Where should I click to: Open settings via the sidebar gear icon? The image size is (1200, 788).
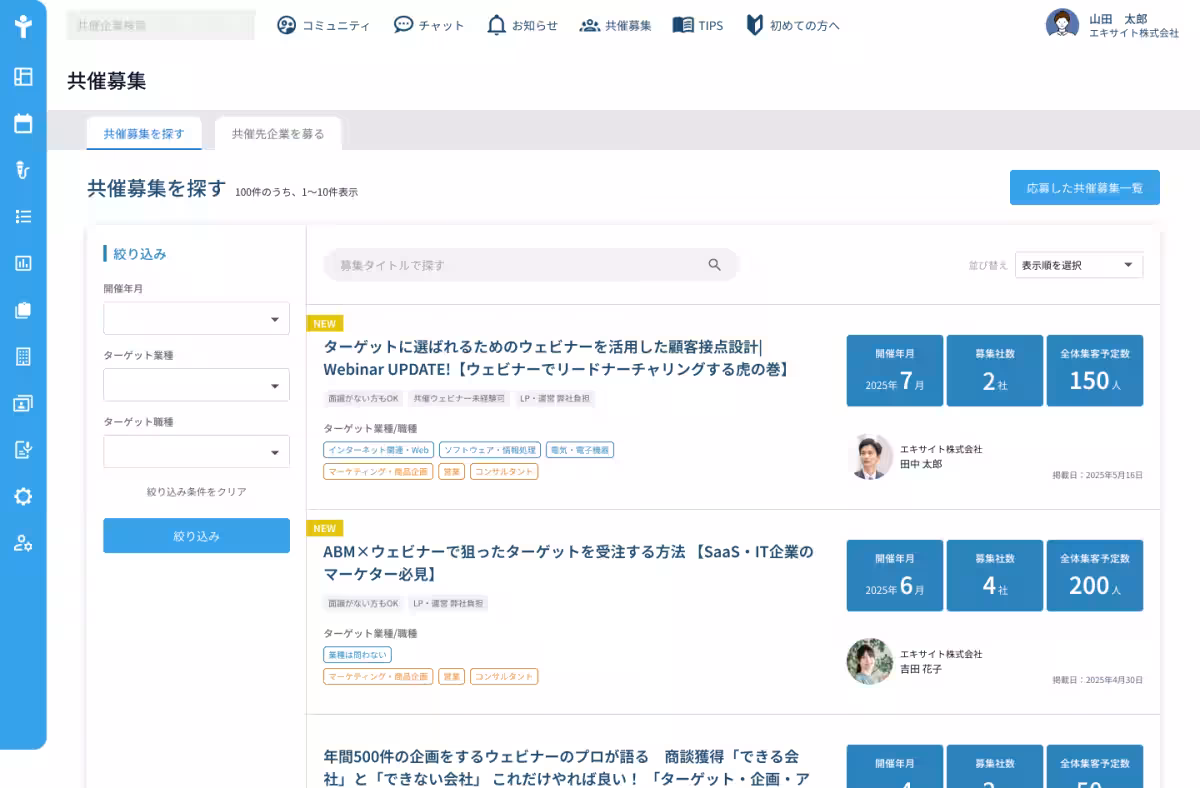[x=23, y=496]
